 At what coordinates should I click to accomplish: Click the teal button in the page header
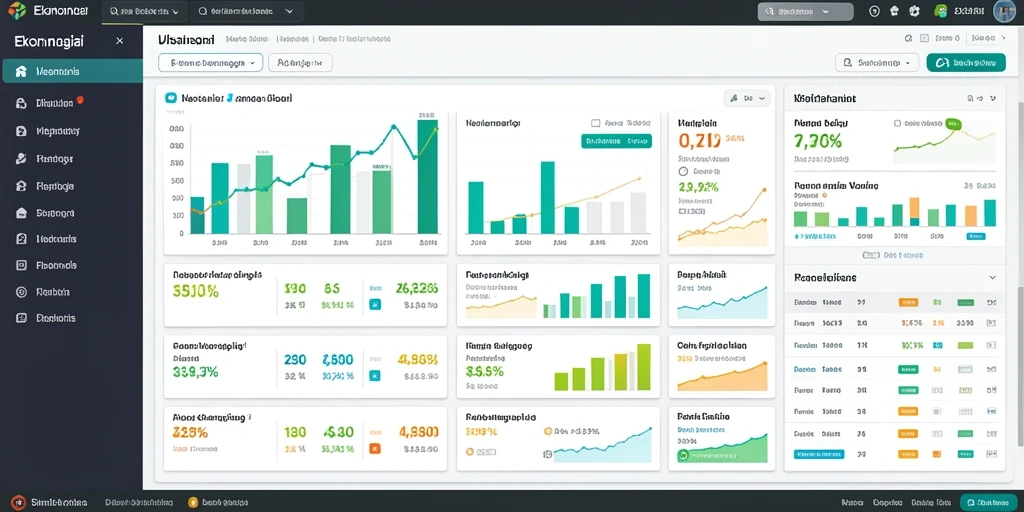(x=965, y=63)
